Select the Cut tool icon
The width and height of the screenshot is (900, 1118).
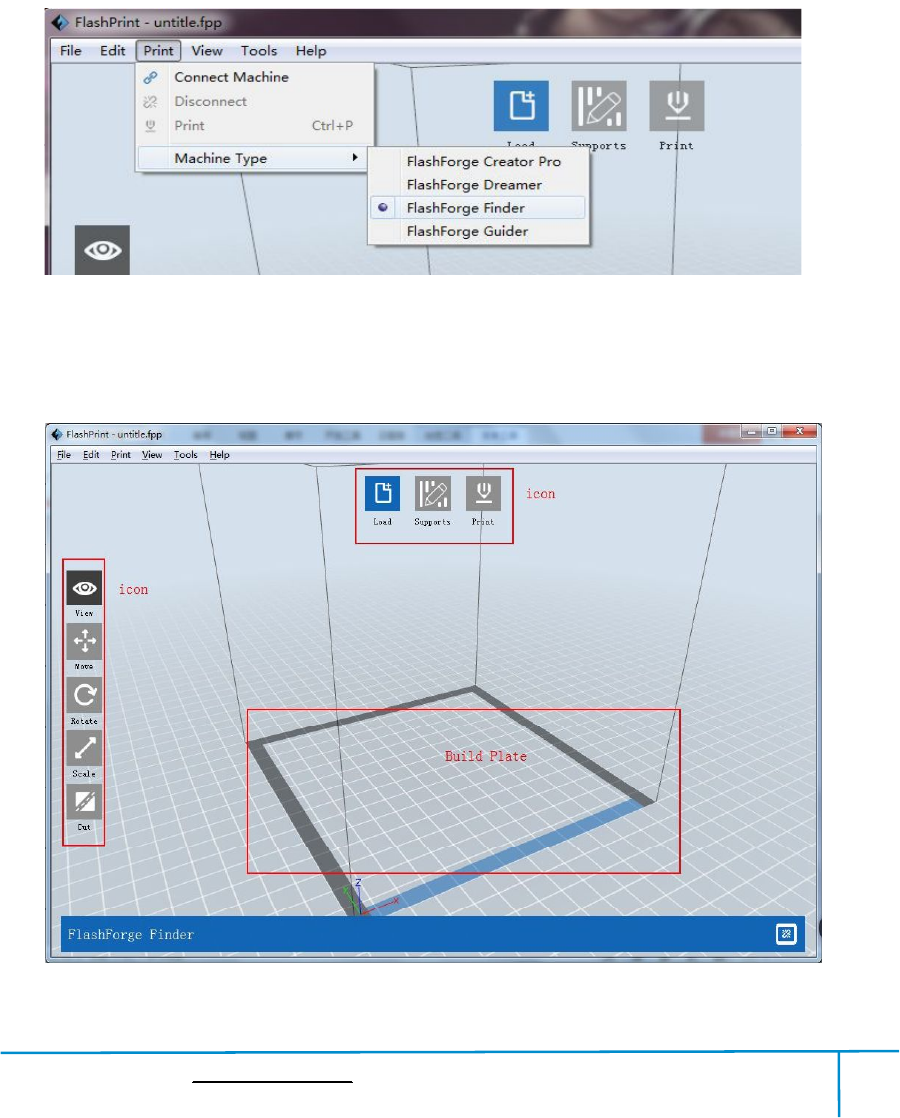pyautogui.click(x=84, y=802)
